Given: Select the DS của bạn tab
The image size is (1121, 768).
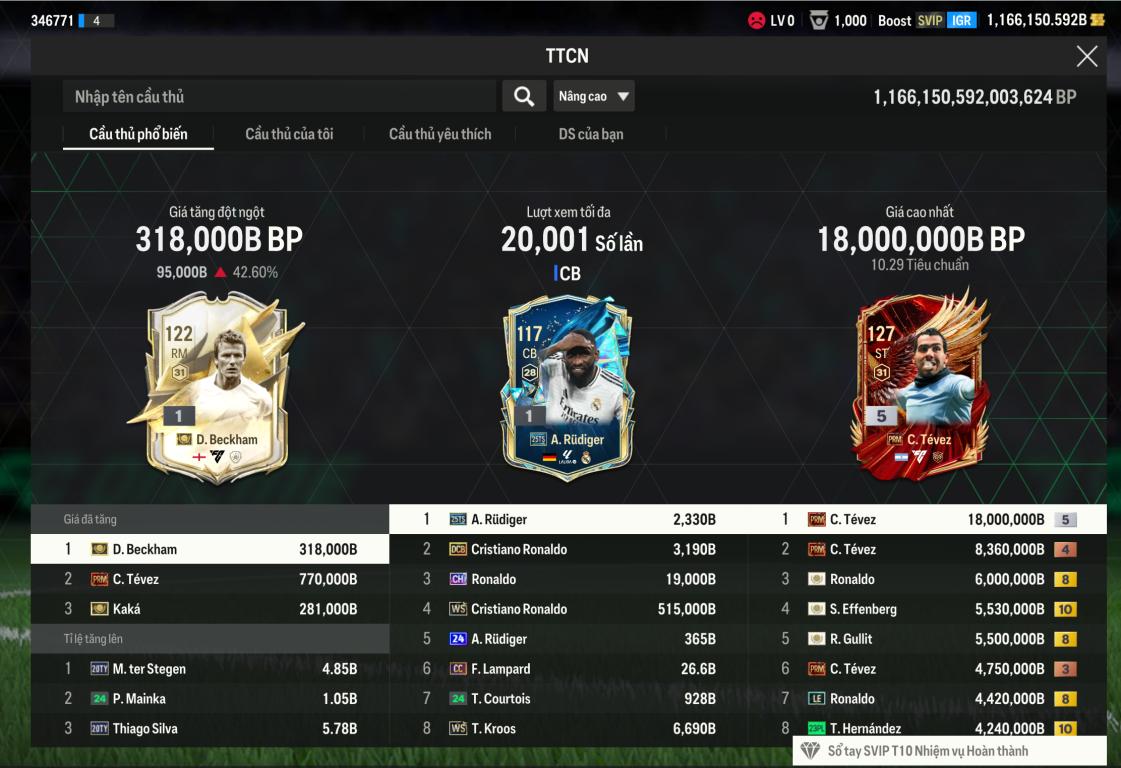Looking at the screenshot, I should pyautogui.click(x=591, y=134).
